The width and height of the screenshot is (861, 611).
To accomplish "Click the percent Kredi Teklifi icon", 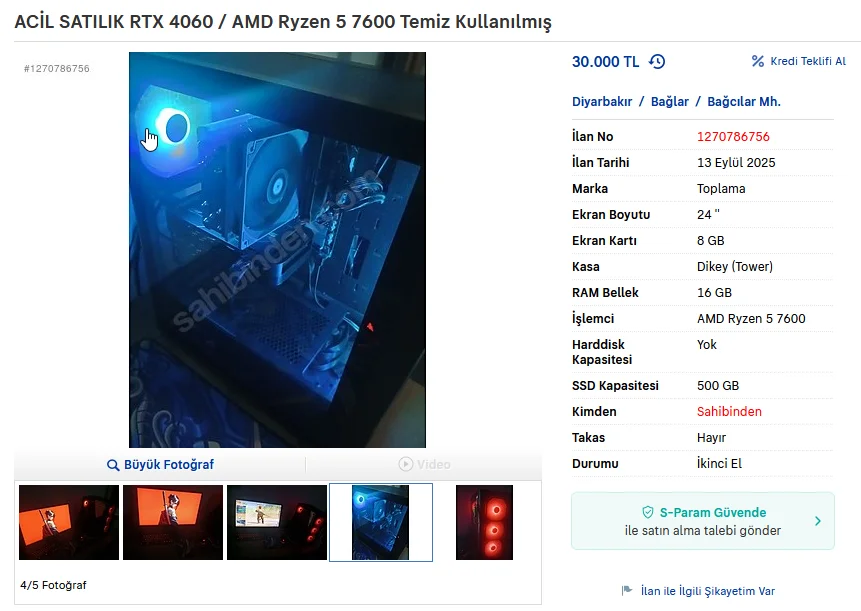I will tap(758, 61).
